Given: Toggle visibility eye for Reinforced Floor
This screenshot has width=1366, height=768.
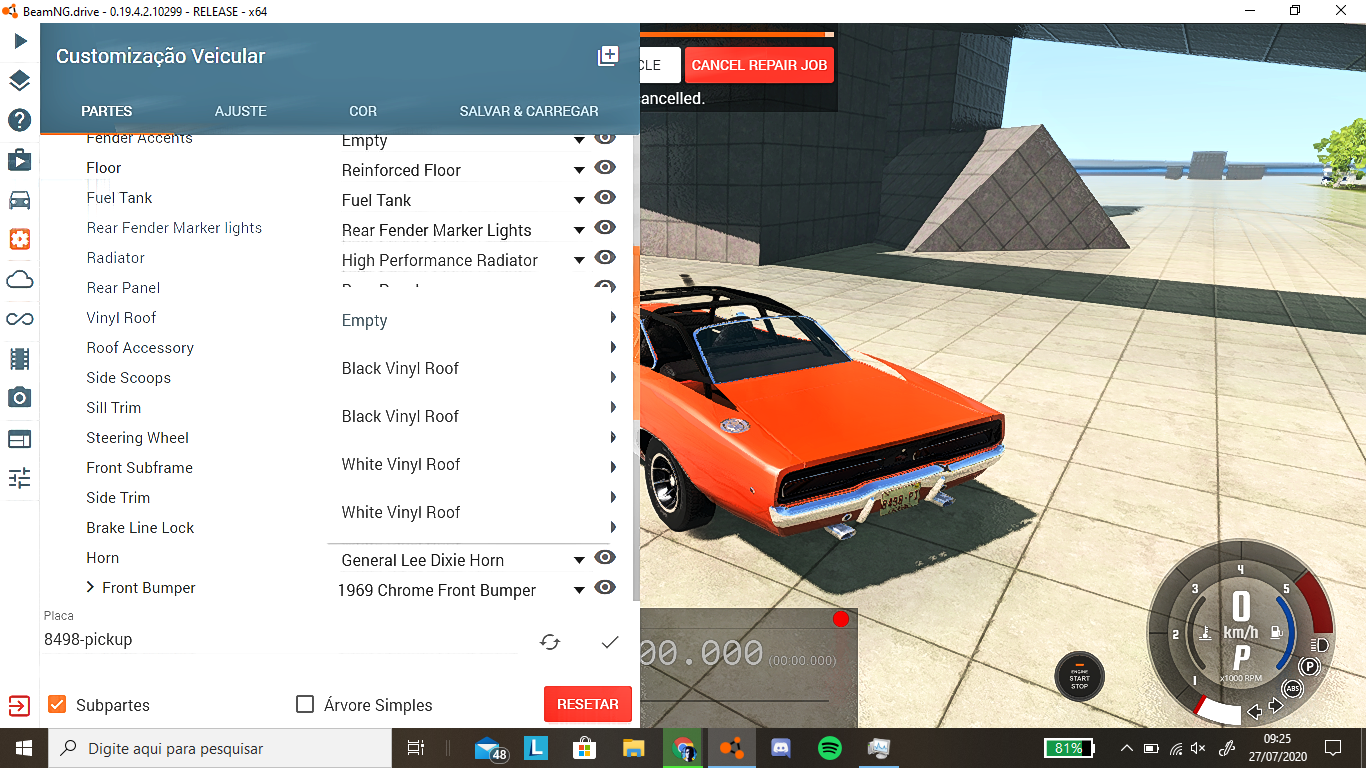Looking at the screenshot, I should (x=605, y=167).
